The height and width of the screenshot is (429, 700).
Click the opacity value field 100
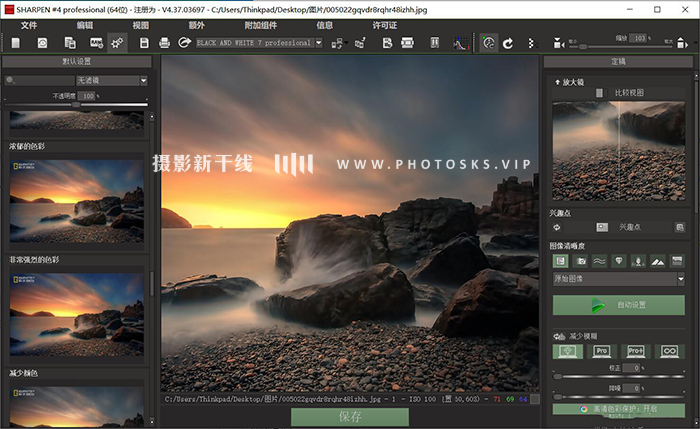coord(88,96)
